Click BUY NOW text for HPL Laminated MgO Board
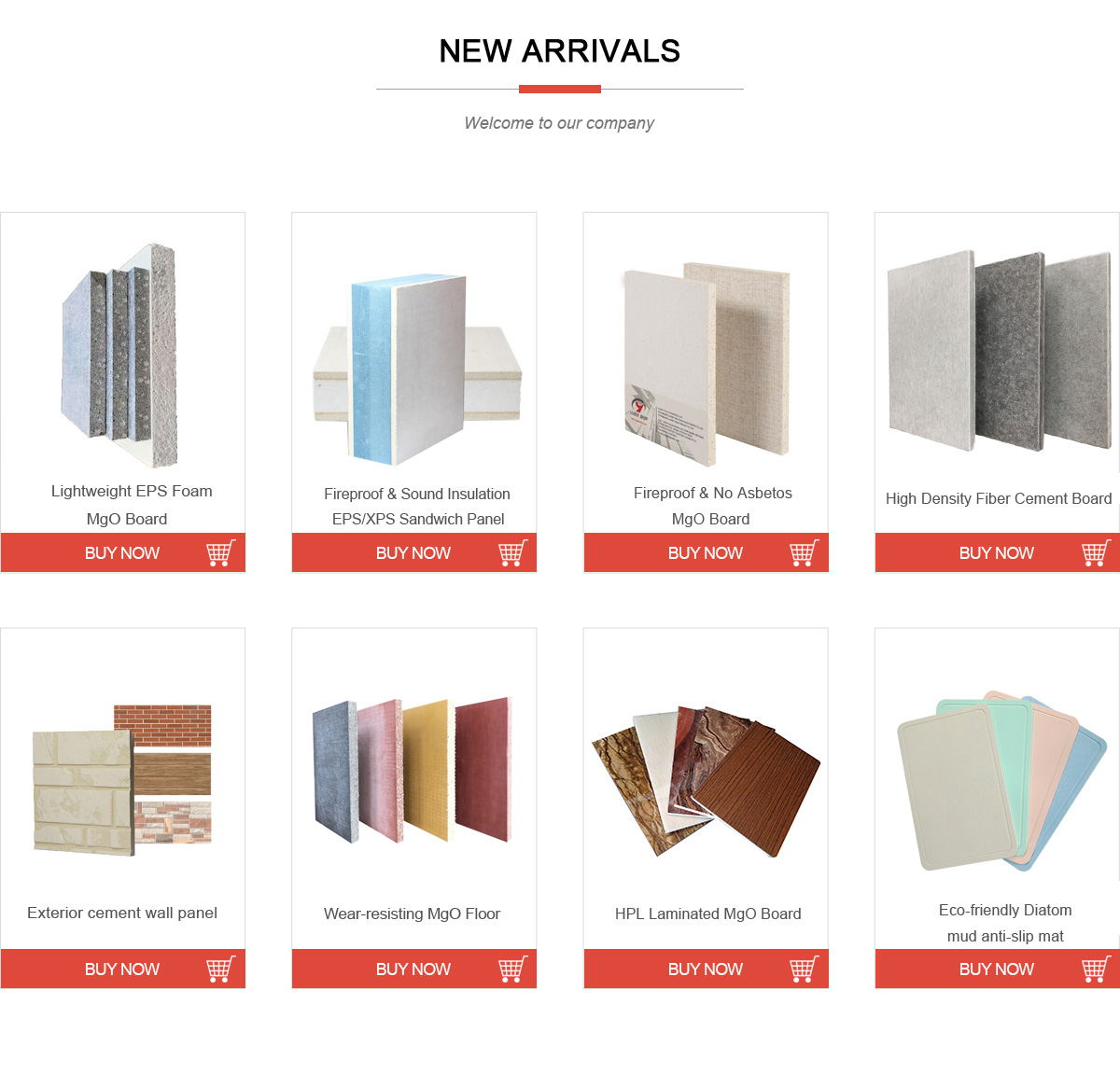Image resolution: width=1120 pixels, height=1074 pixels. pos(706,969)
